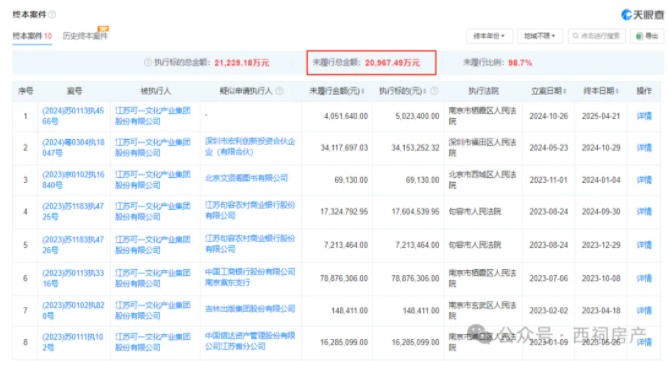The image size is (668, 368).
Task: Click unfulfilled ratio 98.7%
Action: (x=520, y=63)
